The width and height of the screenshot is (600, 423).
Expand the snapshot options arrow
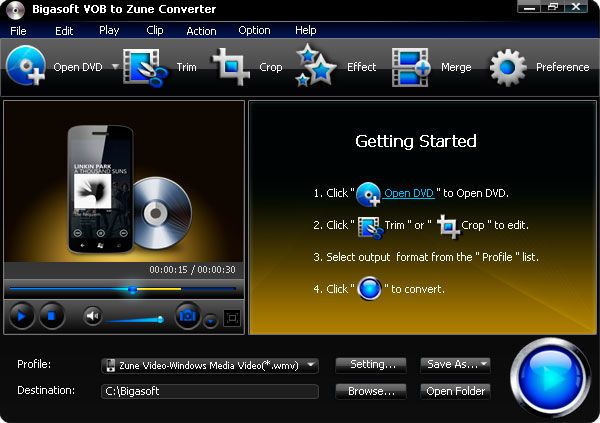210,321
